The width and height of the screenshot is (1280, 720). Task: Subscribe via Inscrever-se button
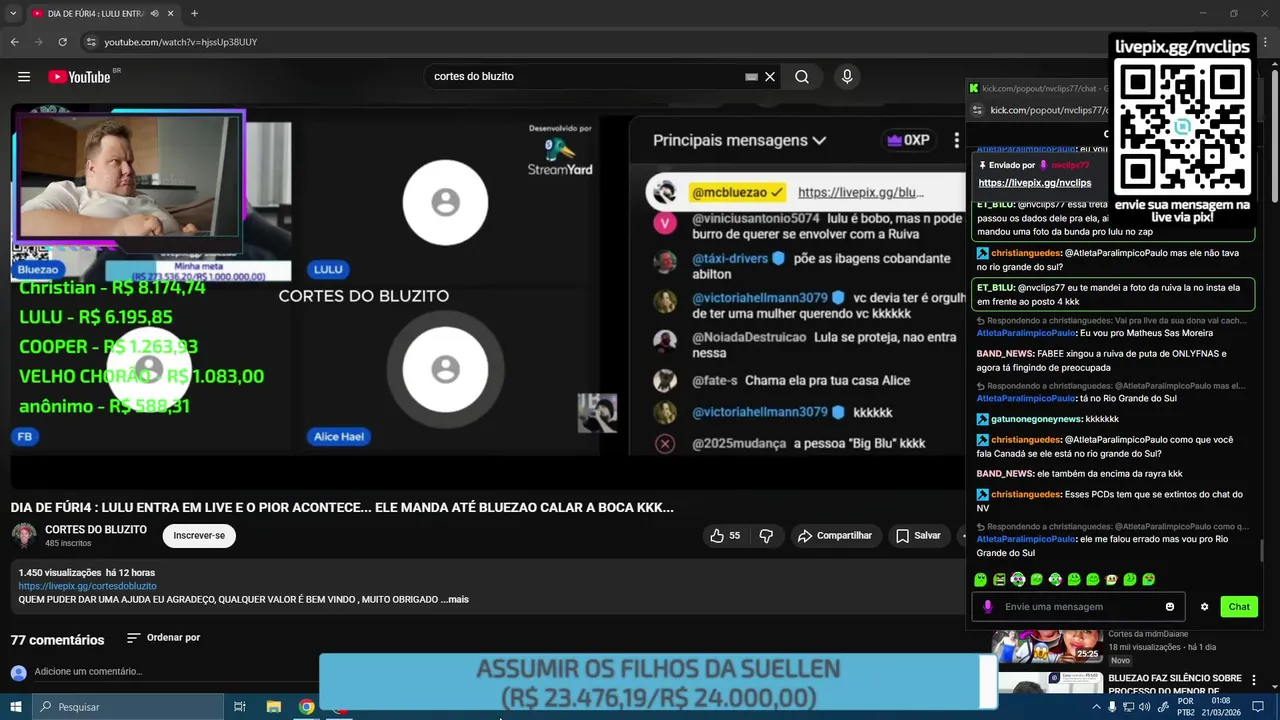point(199,536)
